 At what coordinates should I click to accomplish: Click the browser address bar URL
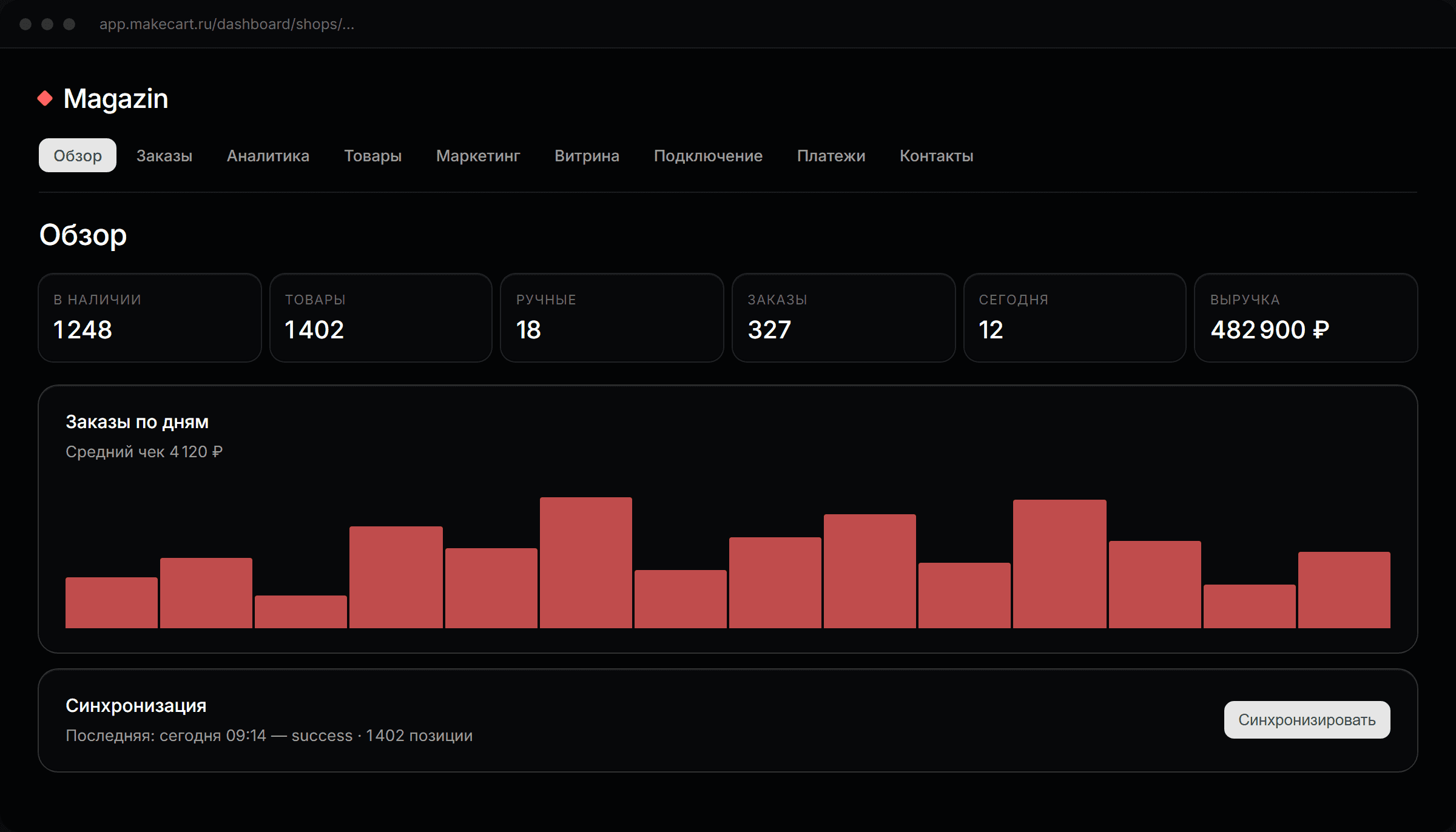click(227, 24)
